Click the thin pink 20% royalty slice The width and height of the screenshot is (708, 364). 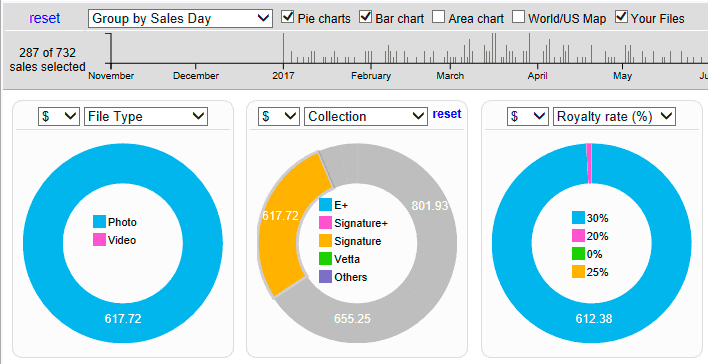(x=589, y=163)
